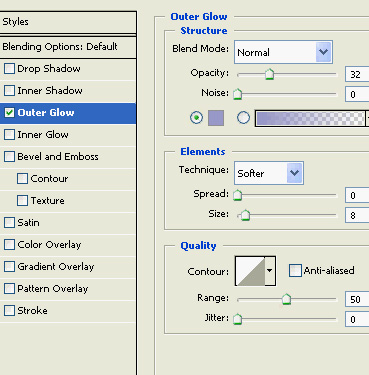This screenshot has height=375, width=369.
Task: Click the solid glow color swatch
Action: tap(216, 118)
